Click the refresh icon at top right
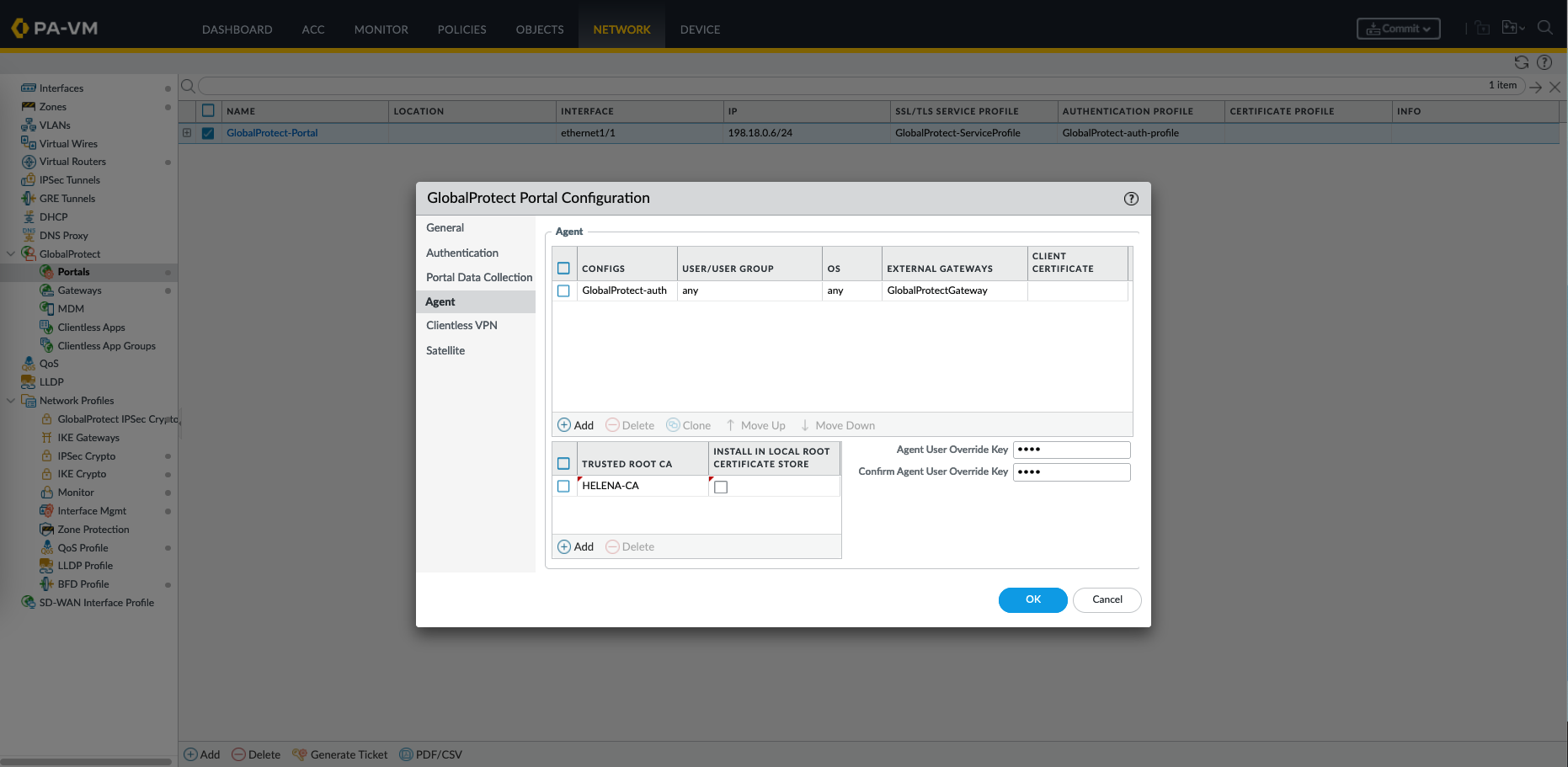Image resolution: width=1568 pixels, height=767 pixels. (1521, 62)
